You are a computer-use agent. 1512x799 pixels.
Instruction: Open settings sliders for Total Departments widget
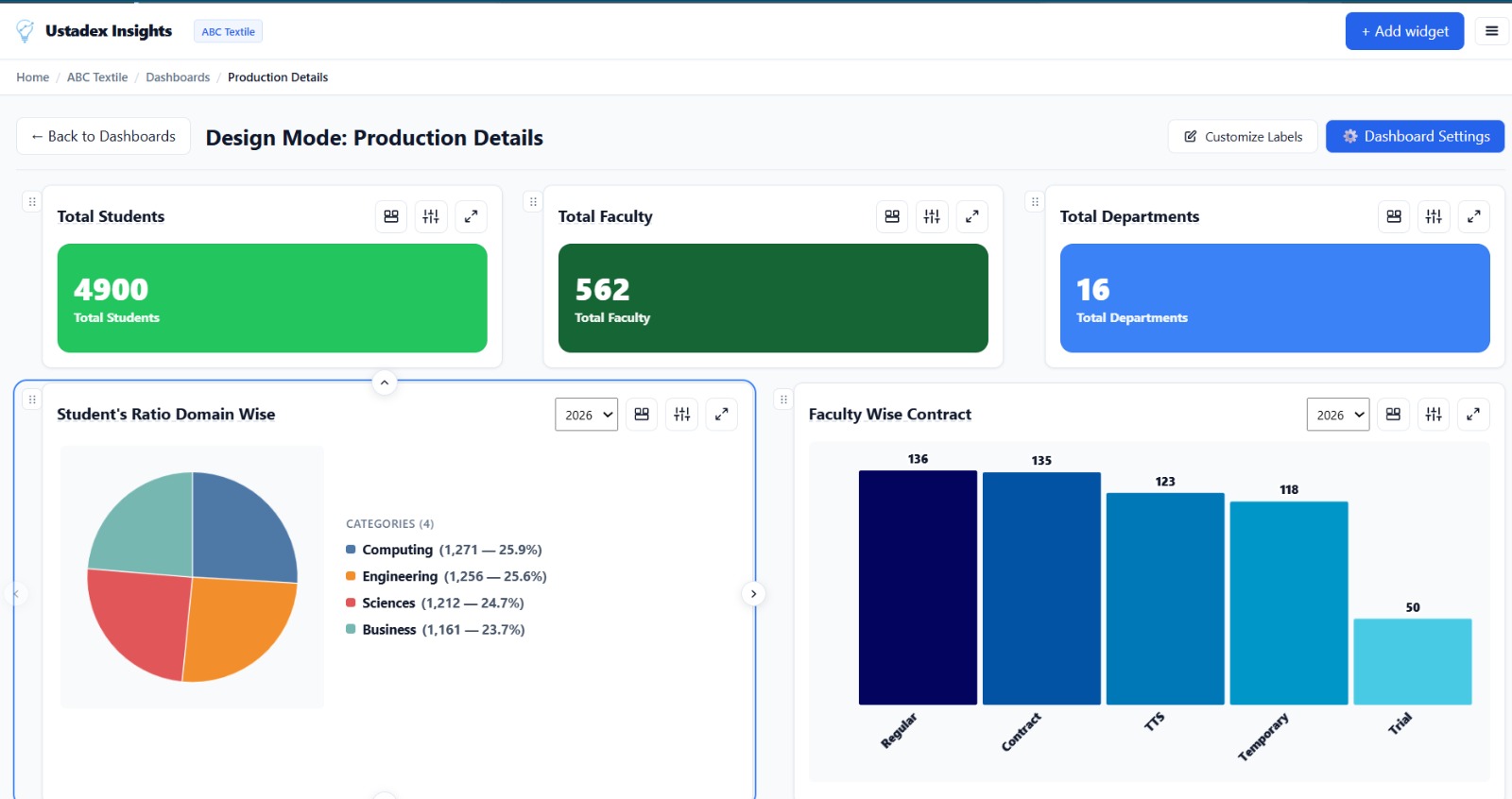click(x=1434, y=216)
